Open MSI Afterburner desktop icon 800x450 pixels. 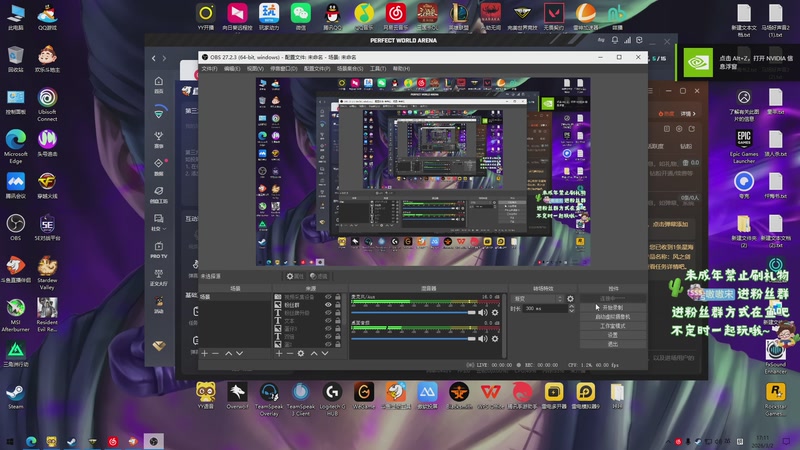[x=16, y=315]
